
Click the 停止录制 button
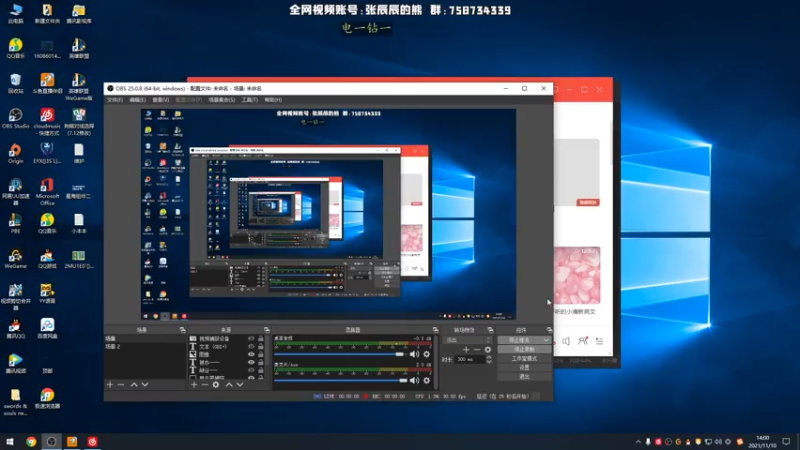(x=524, y=349)
